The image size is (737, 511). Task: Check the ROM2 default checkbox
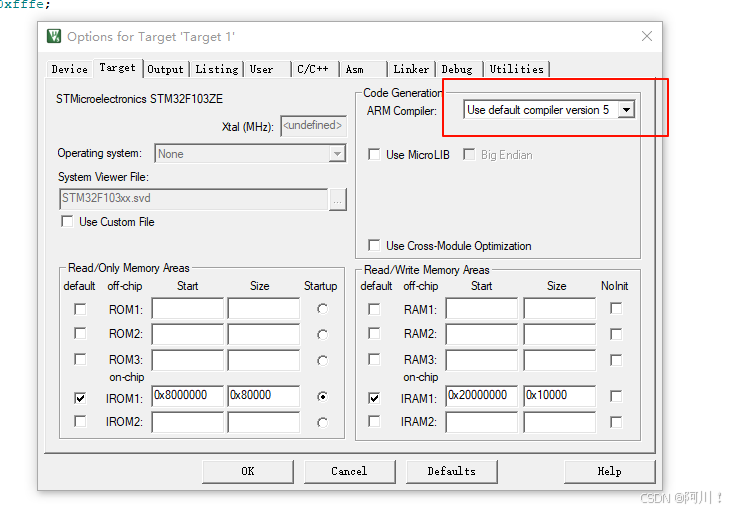tap(80, 333)
